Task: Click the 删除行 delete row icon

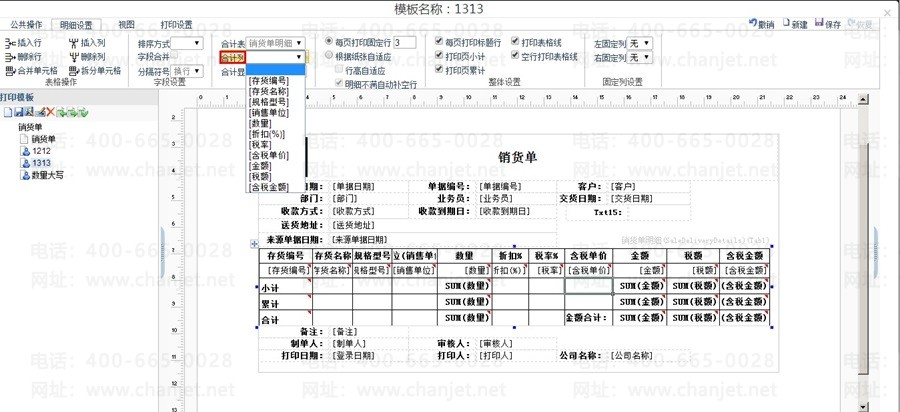Action: click(x=10, y=57)
